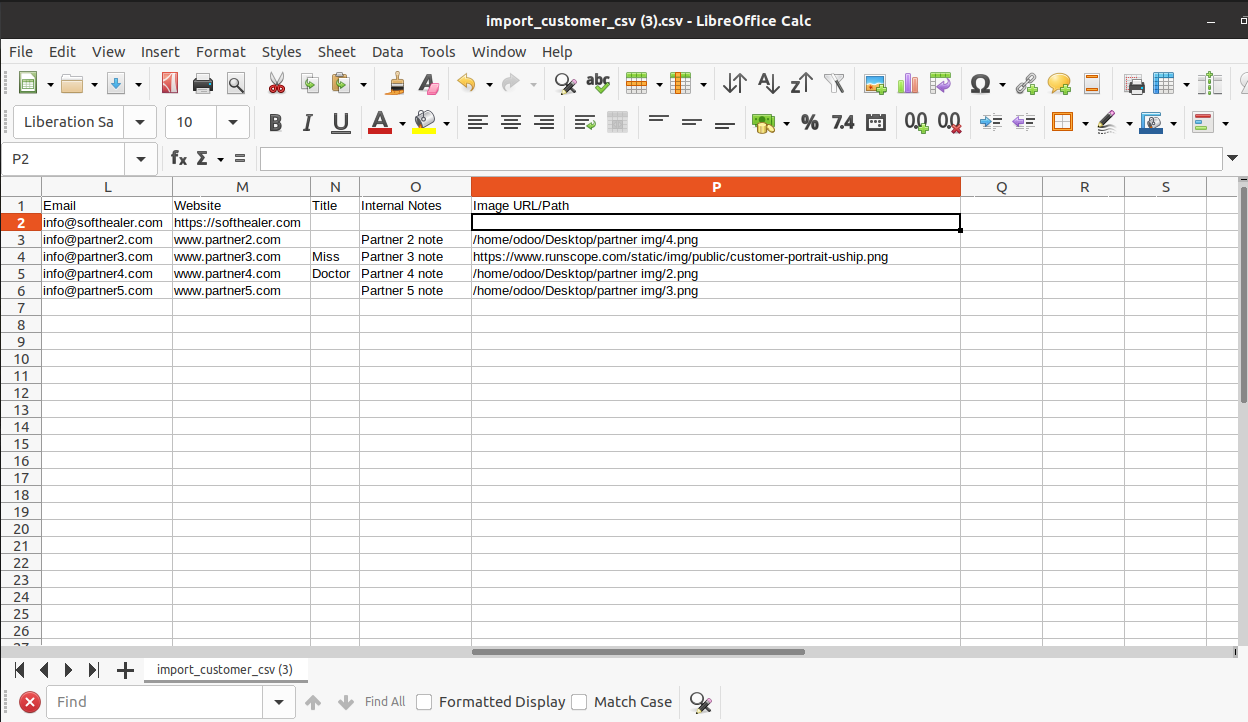
Task: Apply Underline formatting
Action: point(341,123)
